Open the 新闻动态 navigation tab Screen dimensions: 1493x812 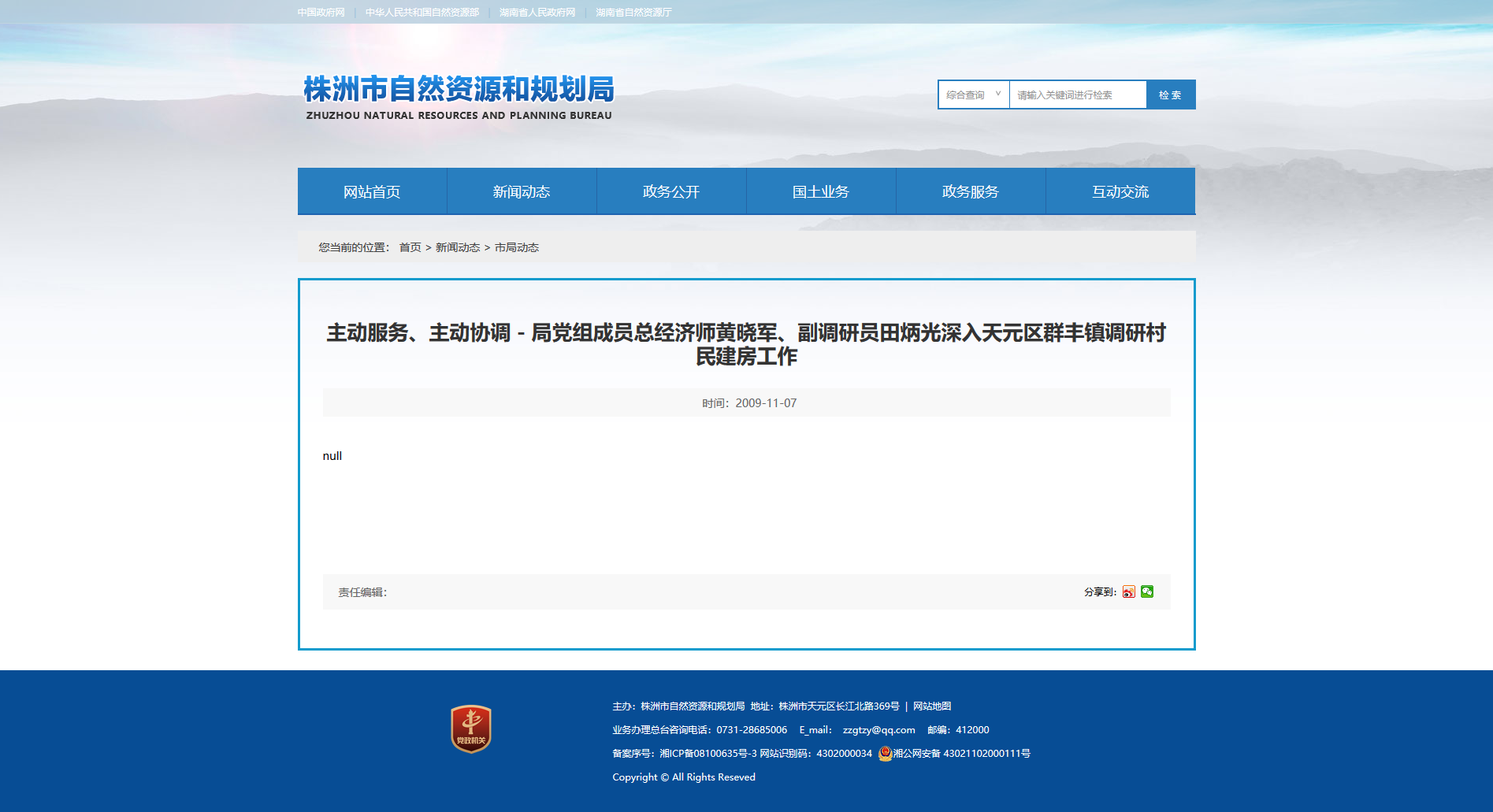(522, 191)
